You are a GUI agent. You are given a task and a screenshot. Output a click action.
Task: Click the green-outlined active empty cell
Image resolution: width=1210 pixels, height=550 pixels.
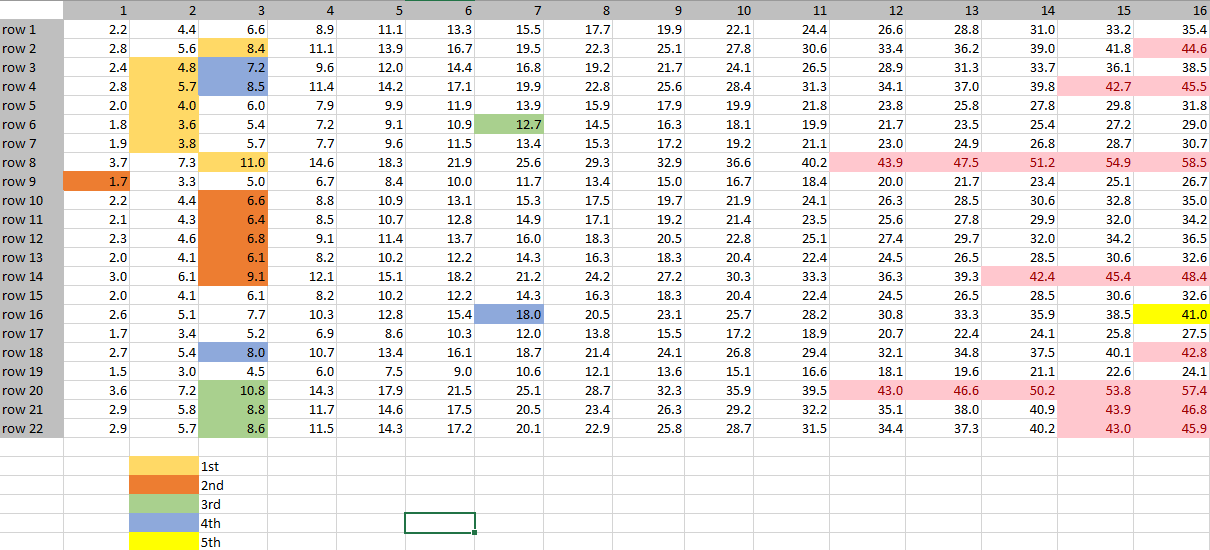(x=440, y=523)
